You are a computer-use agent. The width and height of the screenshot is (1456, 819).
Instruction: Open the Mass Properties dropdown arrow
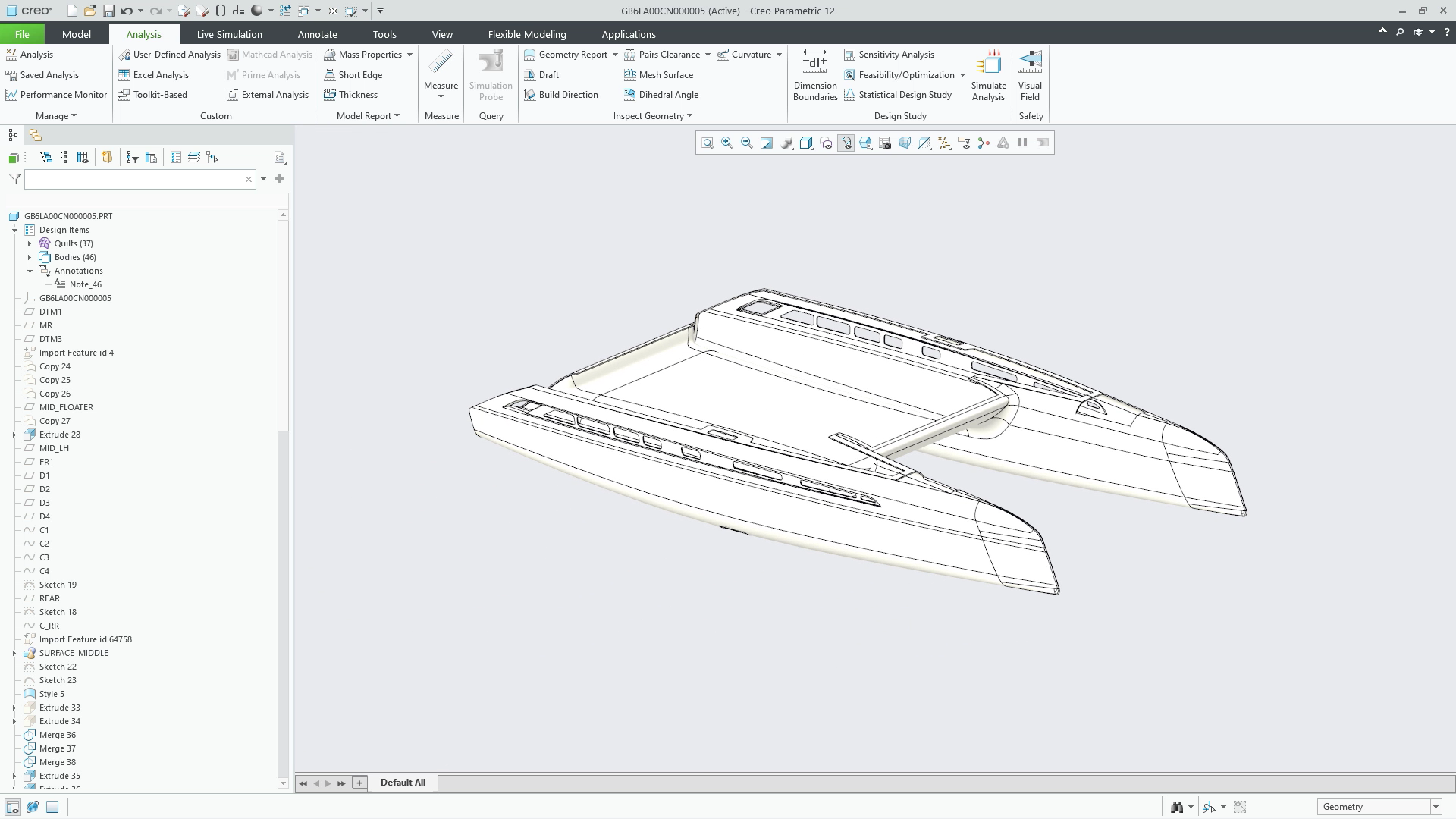tap(409, 55)
